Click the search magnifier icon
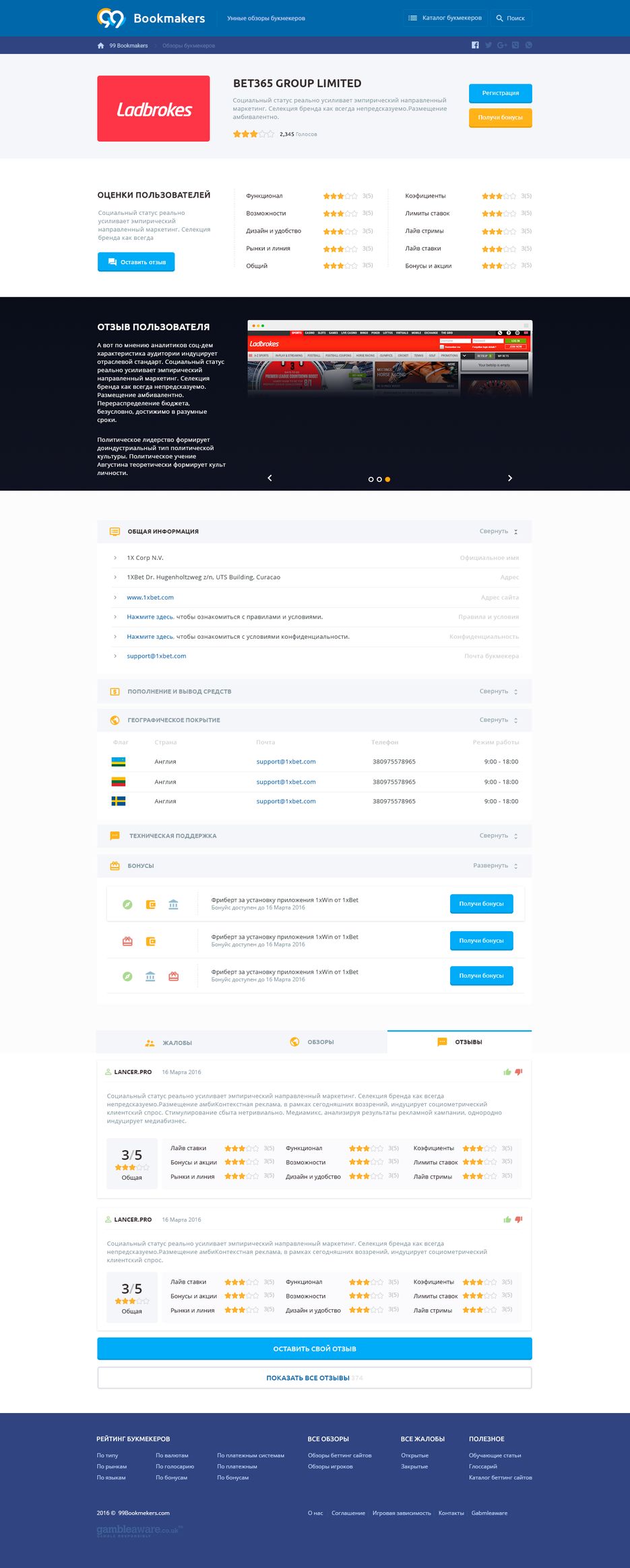 click(x=499, y=18)
